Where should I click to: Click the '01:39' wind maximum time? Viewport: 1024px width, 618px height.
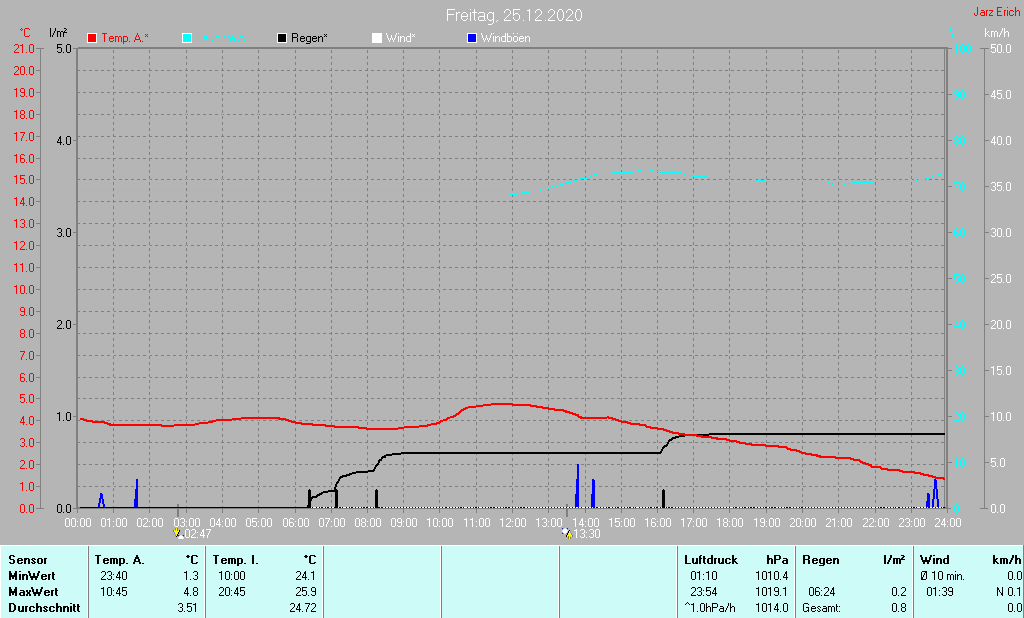click(940, 592)
